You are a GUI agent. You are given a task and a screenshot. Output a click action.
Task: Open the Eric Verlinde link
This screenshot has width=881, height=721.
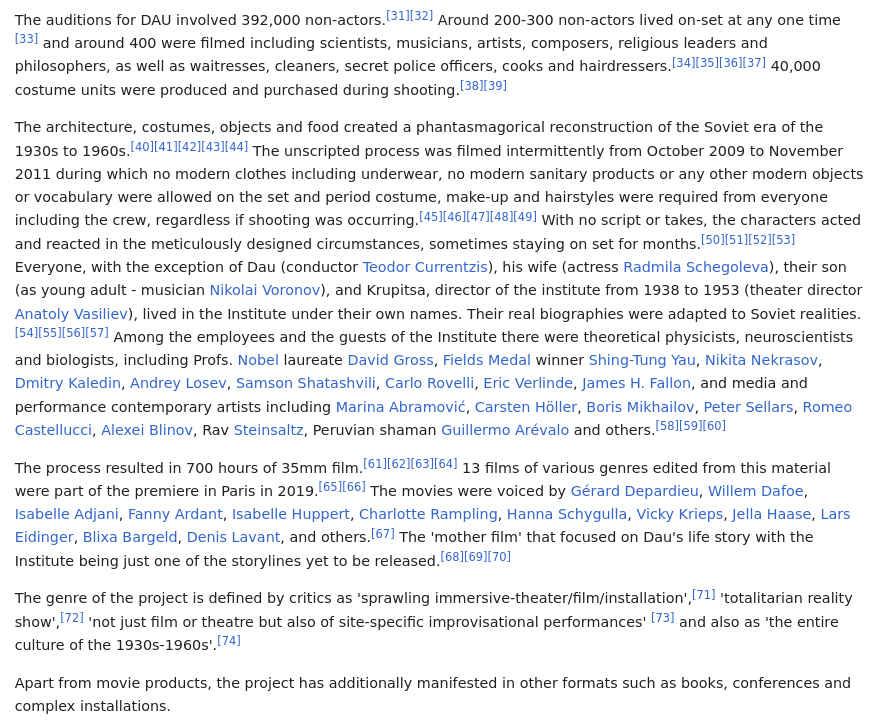pos(528,383)
